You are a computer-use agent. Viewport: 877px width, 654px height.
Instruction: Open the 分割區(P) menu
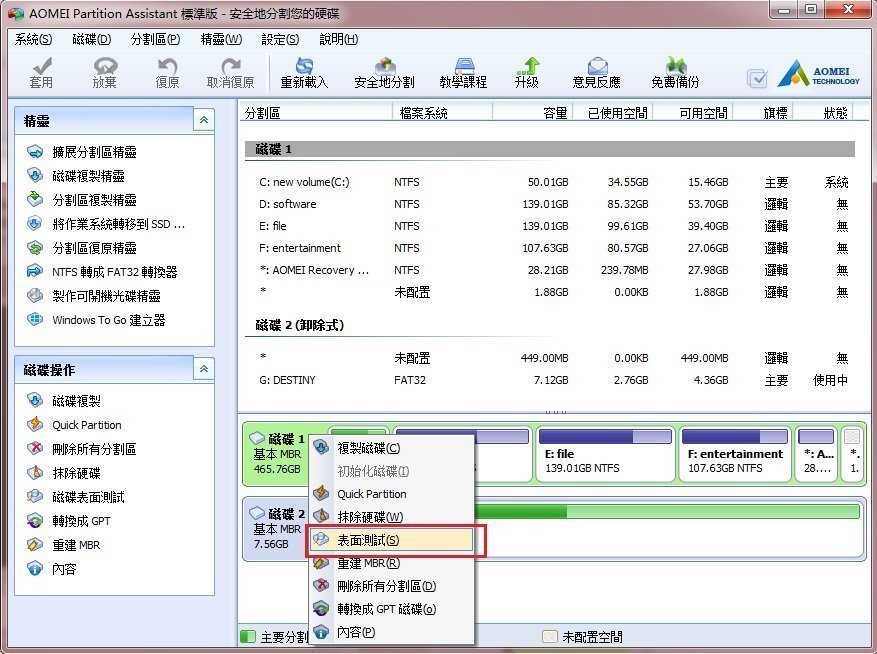pyautogui.click(x=155, y=39)
